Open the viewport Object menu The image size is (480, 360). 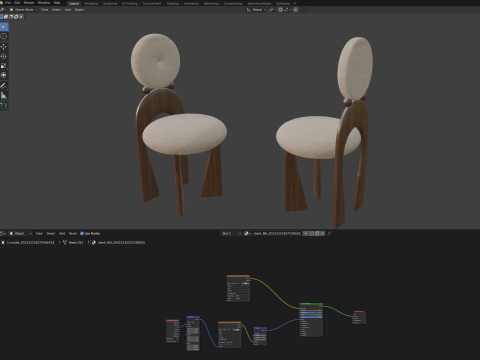(x=79, y=10)
